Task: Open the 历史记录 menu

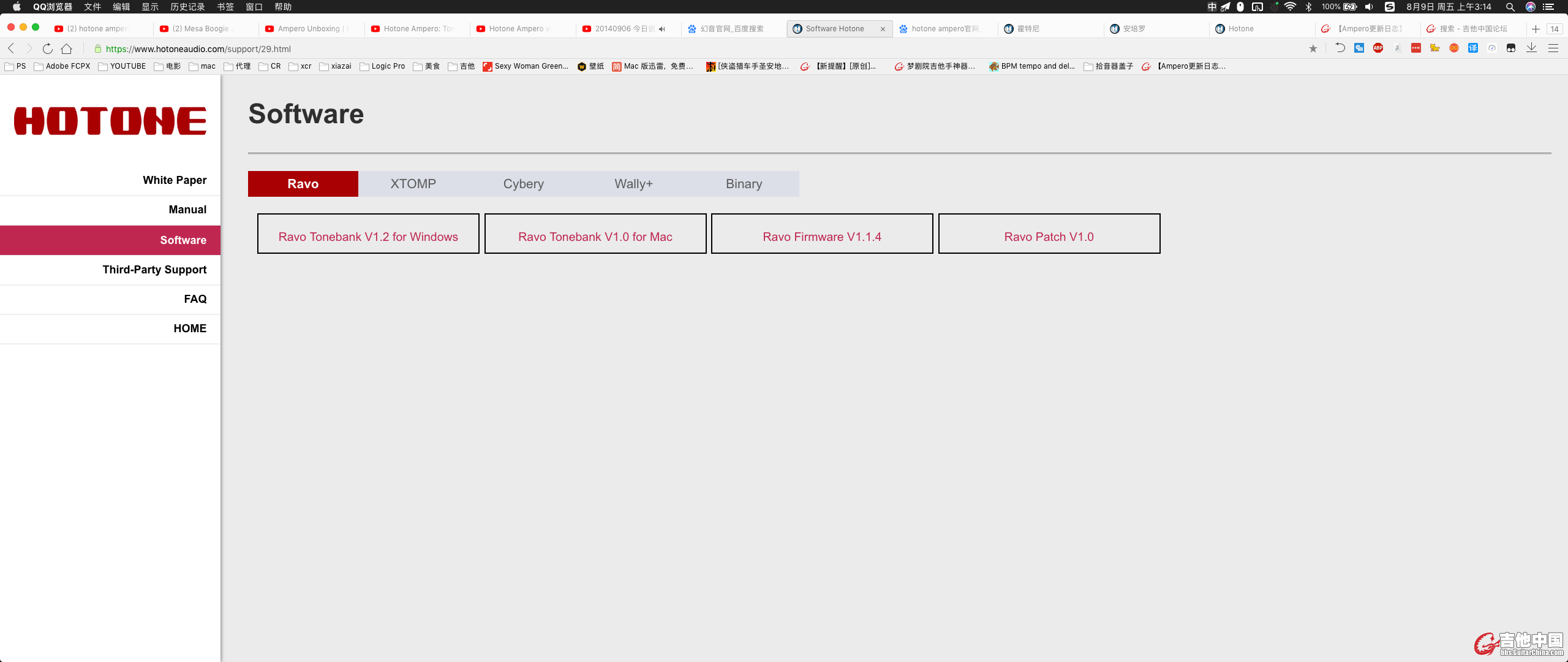Action: [187, 7]
